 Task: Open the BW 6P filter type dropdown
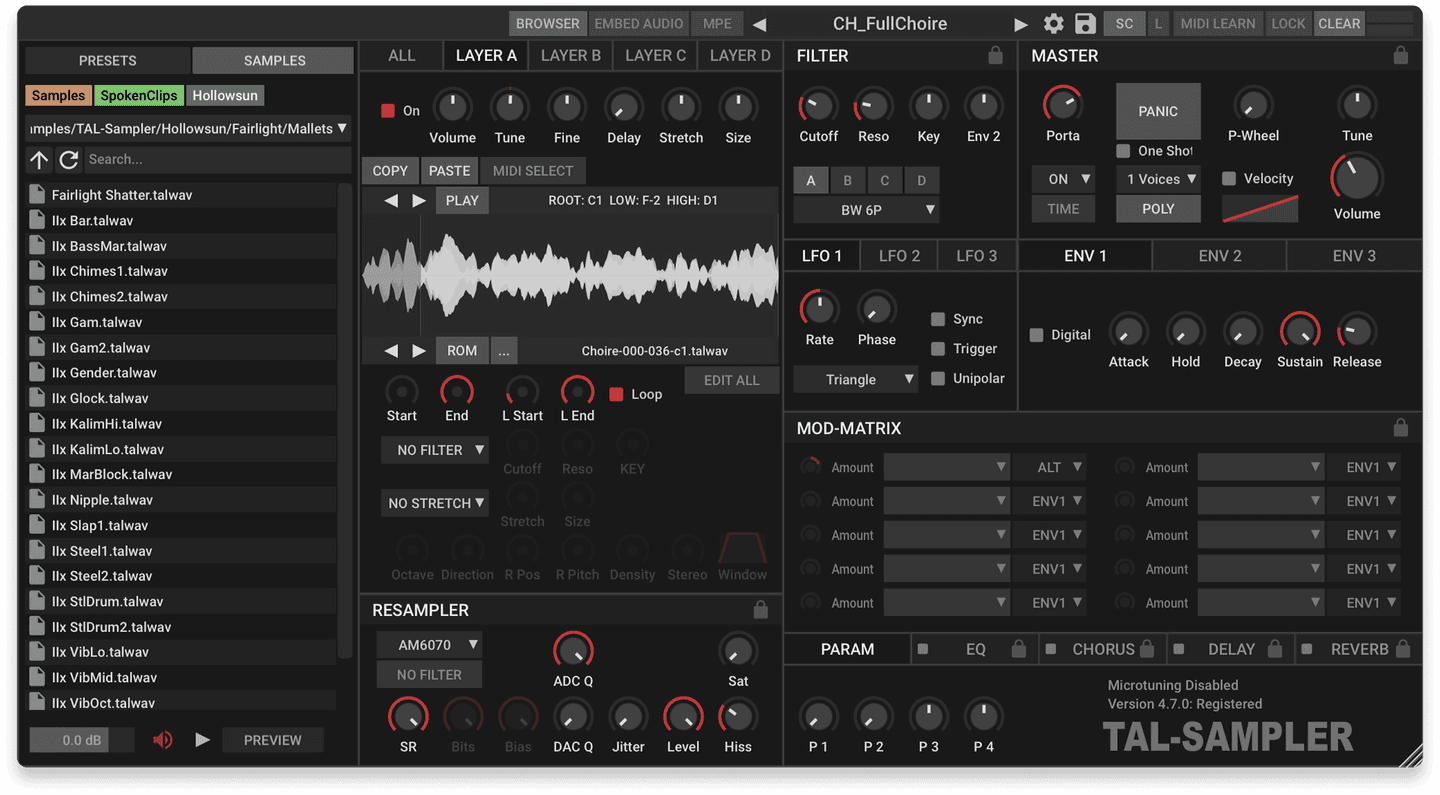tap(866, 210)
